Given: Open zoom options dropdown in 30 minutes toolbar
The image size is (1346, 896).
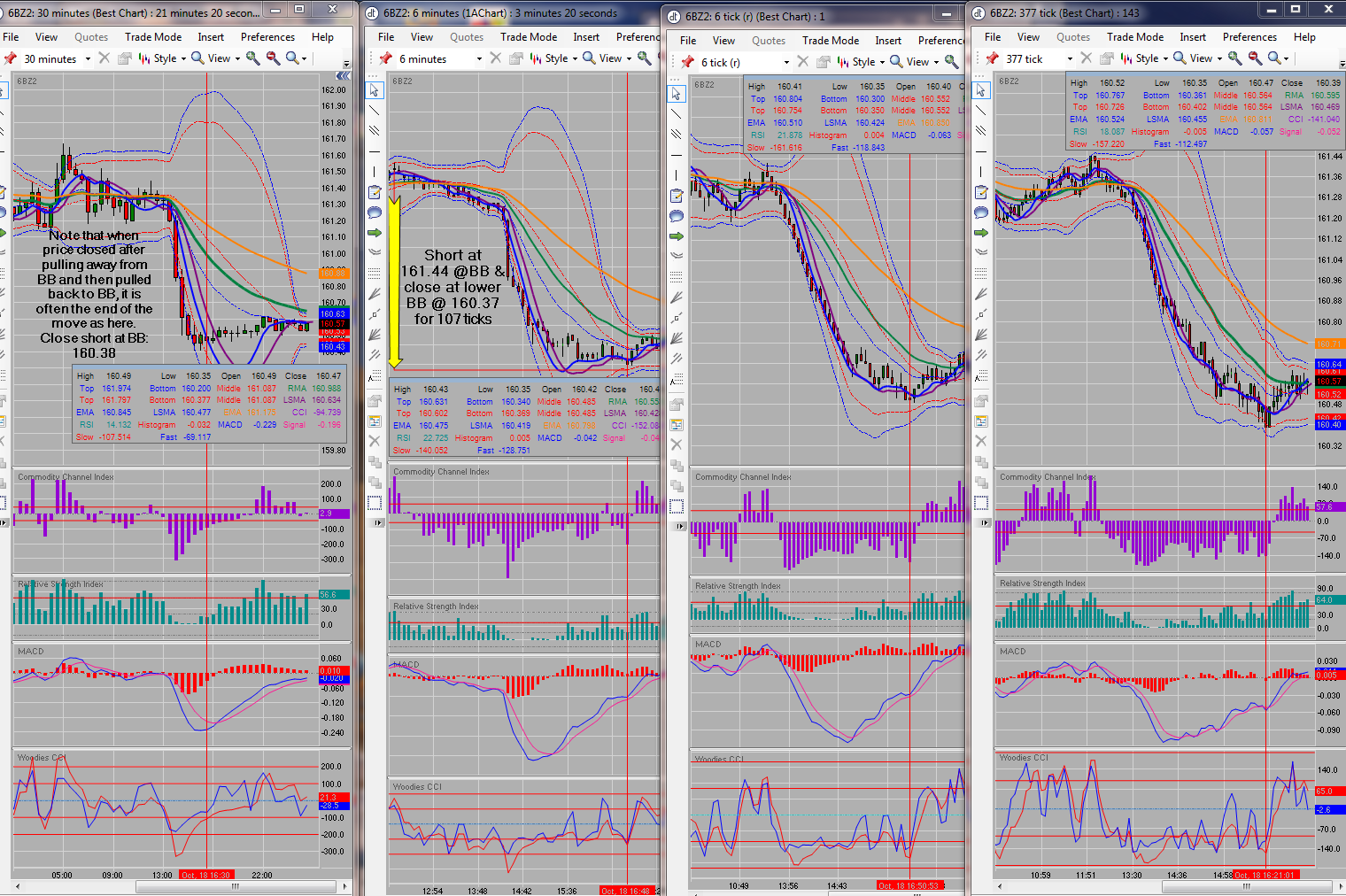Looking at the screenshot, I should 296,58.
